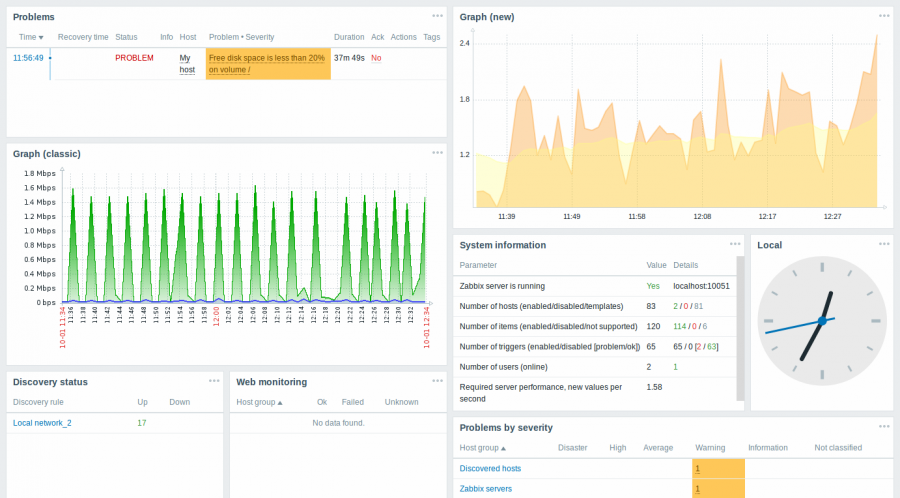Open the Local clock widget menu
This screenshot has height=498, width=900.
[884, 244]
